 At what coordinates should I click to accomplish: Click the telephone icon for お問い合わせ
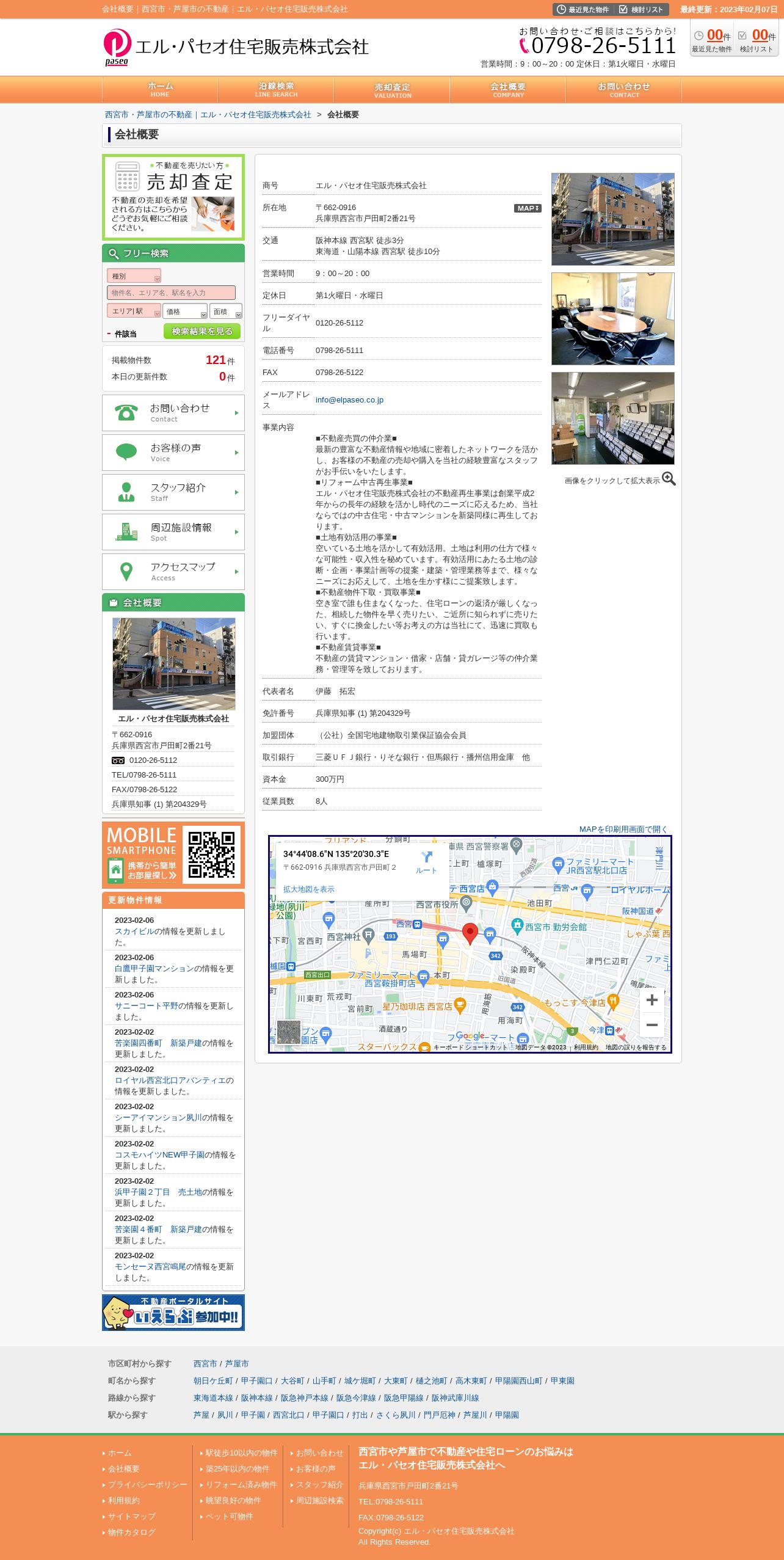(x=126, y=413)
